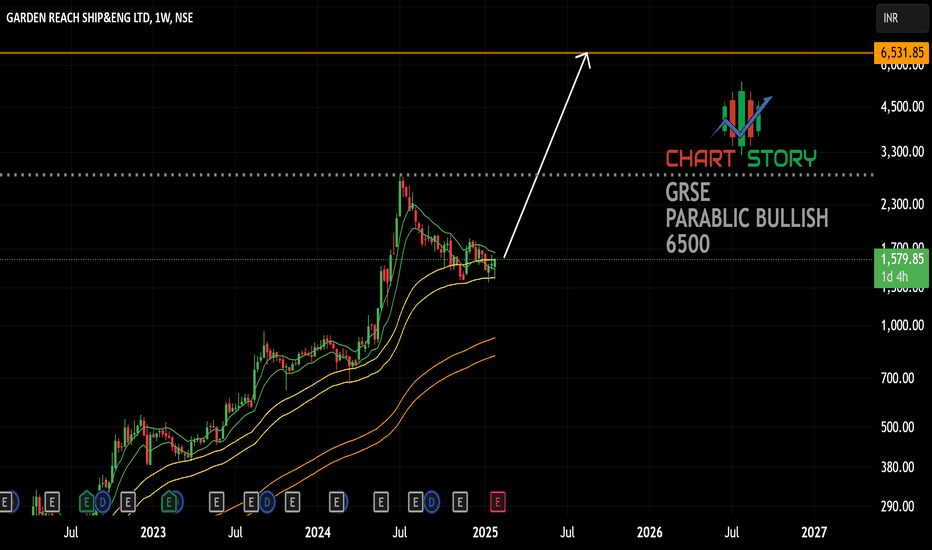Click the dividend D marker before 2023

[103, 502]
